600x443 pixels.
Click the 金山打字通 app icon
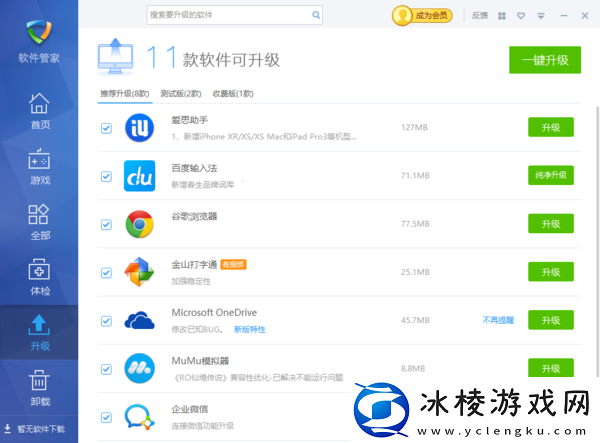click(x=139, y=272)
